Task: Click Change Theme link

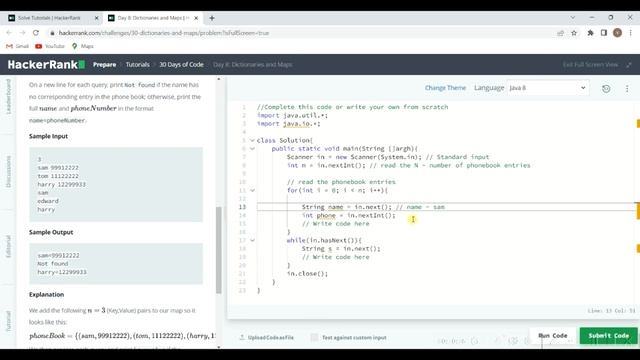Action: coord(445,88)
